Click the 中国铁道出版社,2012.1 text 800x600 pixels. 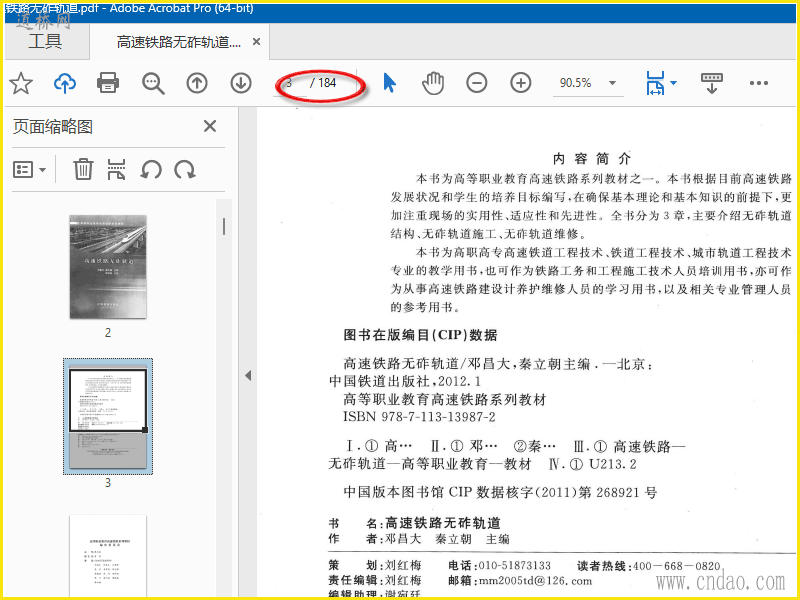point(405,381)
